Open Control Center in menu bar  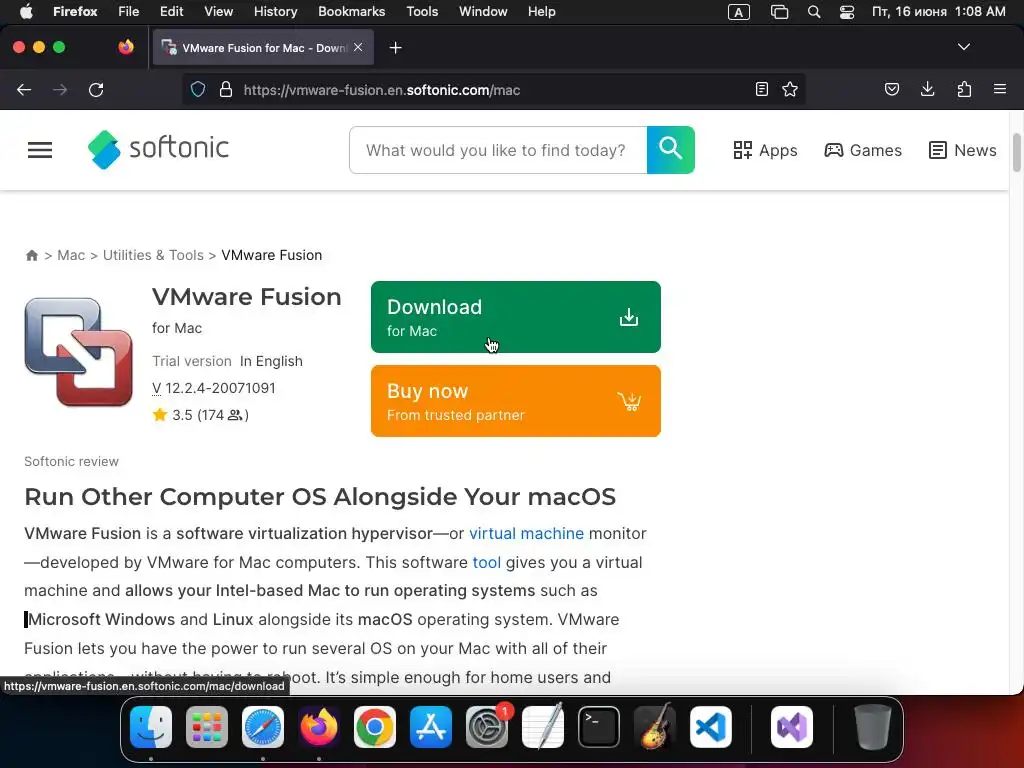click(847, 12)
